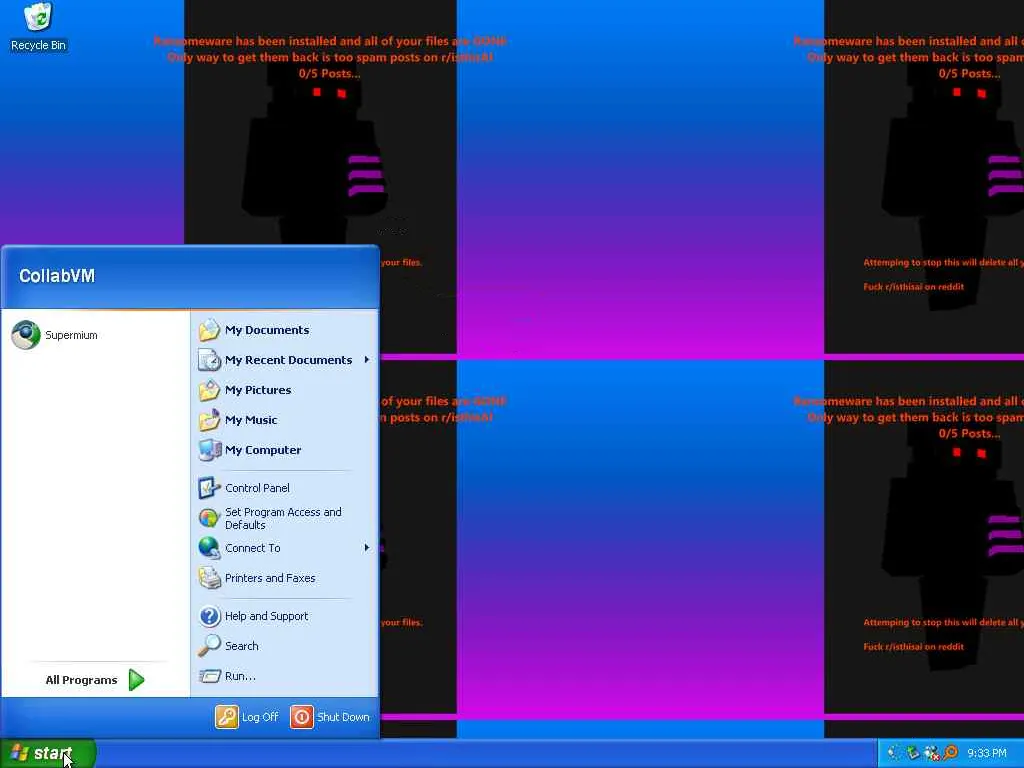The image size is (1024, 768).
Task: Click the green start button
Action: (48, 754)
